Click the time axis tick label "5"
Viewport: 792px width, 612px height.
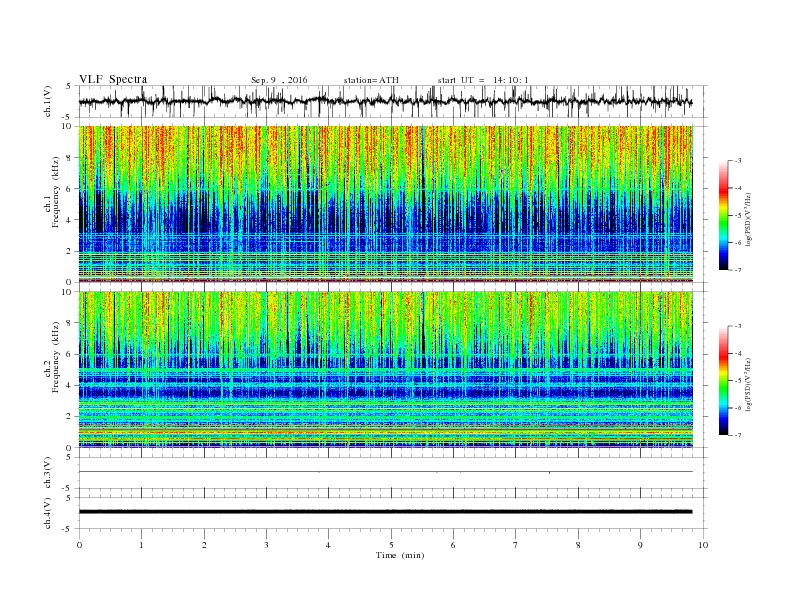pyautogui.click(x=391, y=545)
